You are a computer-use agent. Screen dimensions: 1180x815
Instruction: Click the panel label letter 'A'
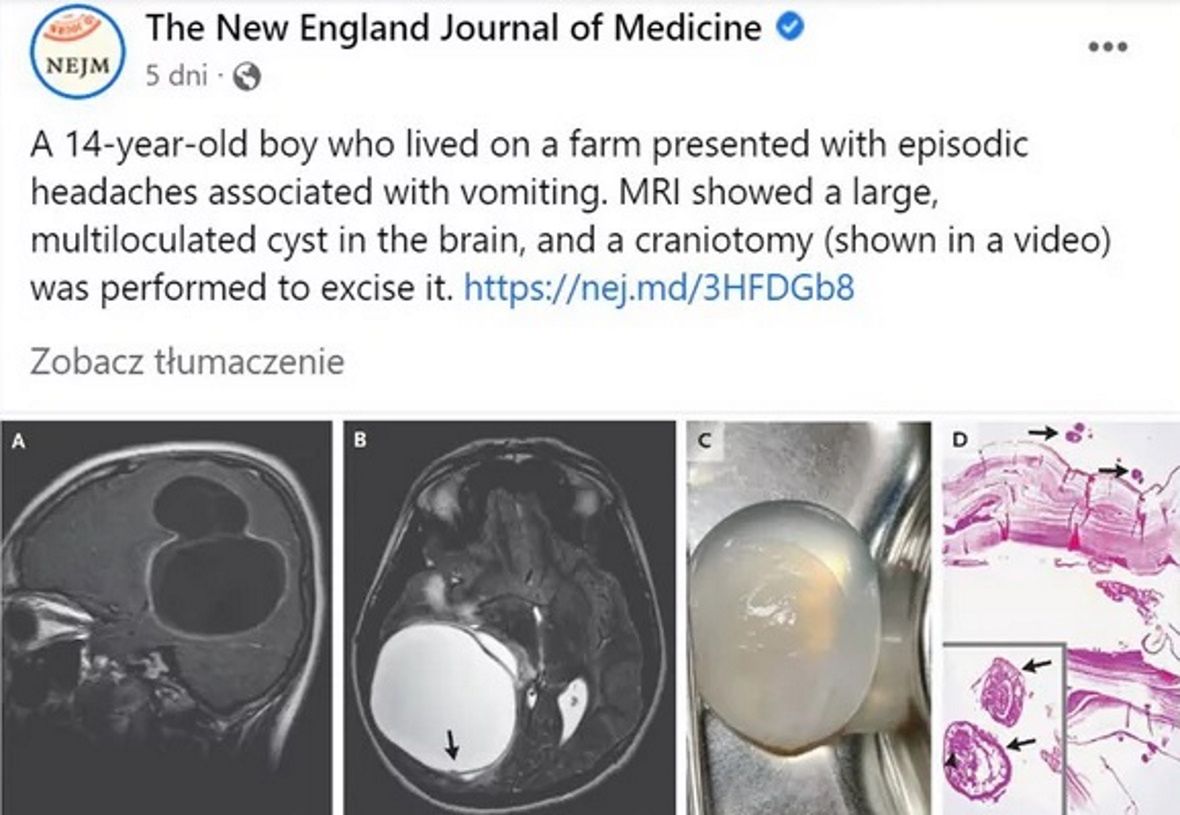click(x=18, y=439)
